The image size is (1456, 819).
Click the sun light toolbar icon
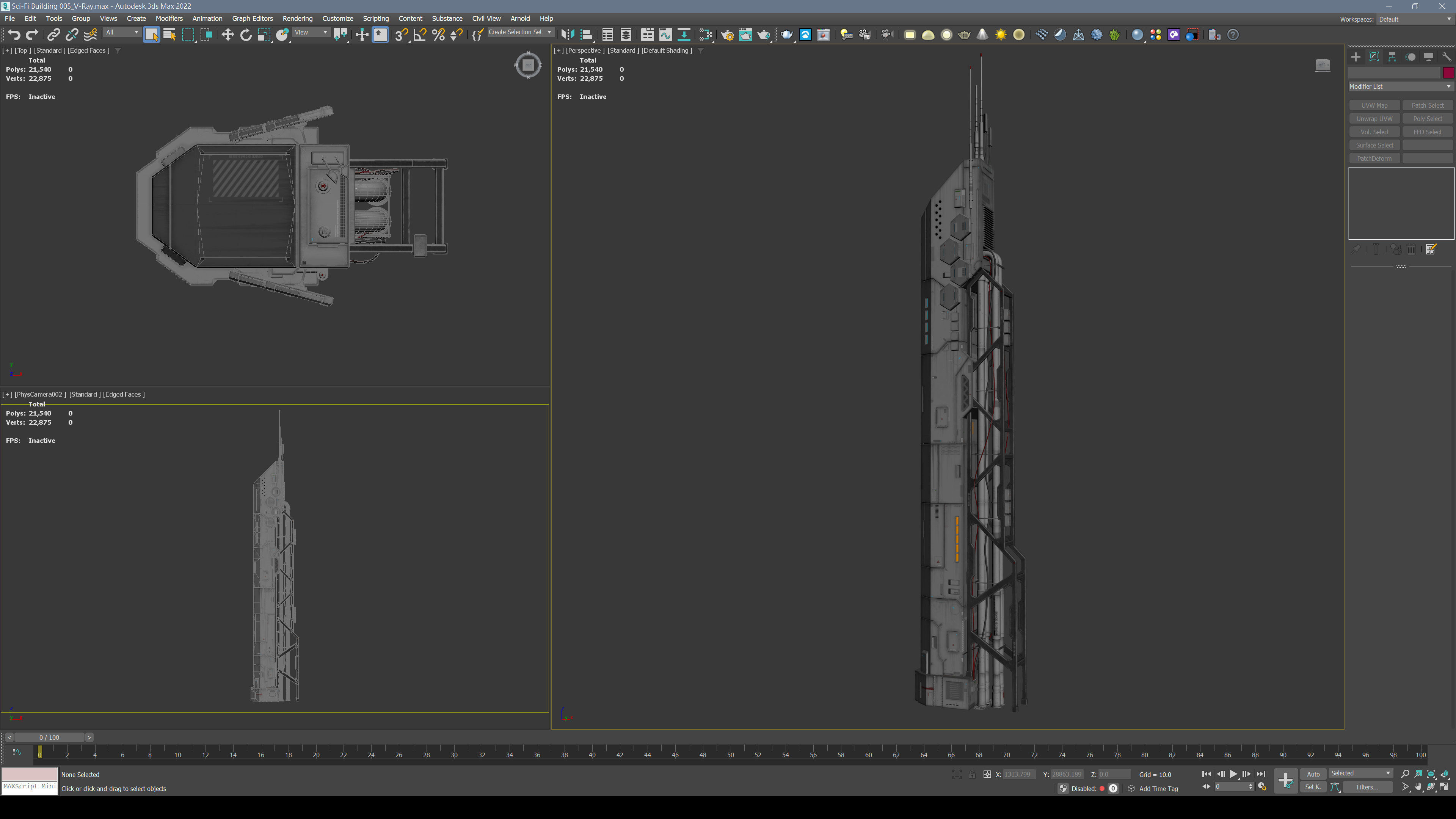(1001, 35)
